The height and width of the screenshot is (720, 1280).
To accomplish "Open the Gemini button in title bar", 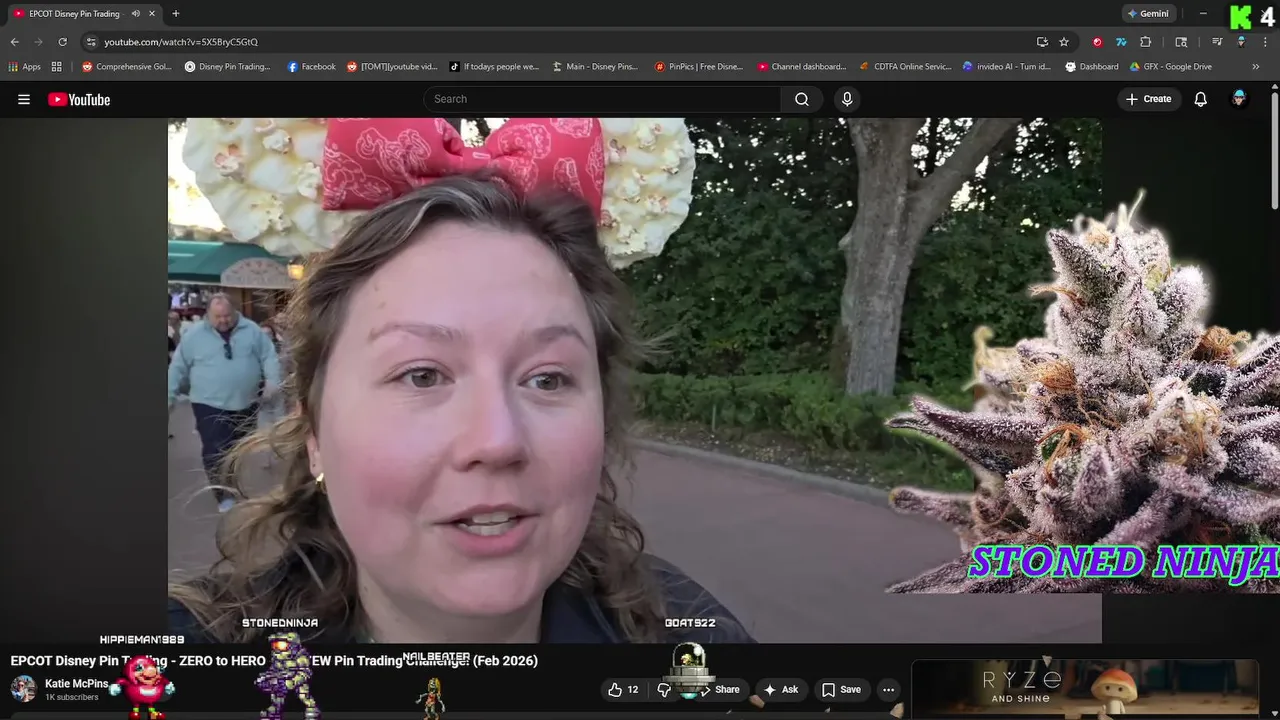I will coord(1147,14).
